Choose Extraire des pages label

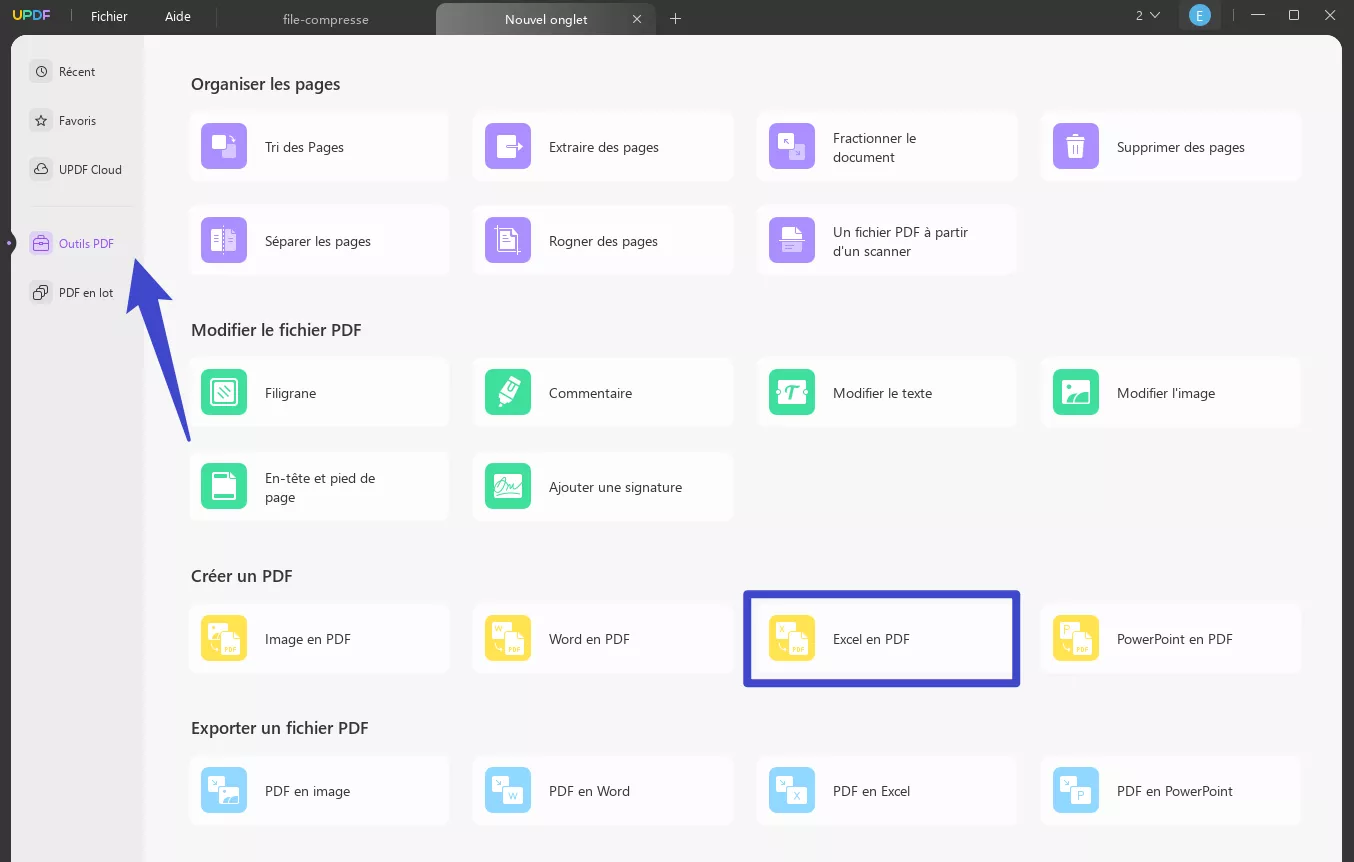point(604,147)
